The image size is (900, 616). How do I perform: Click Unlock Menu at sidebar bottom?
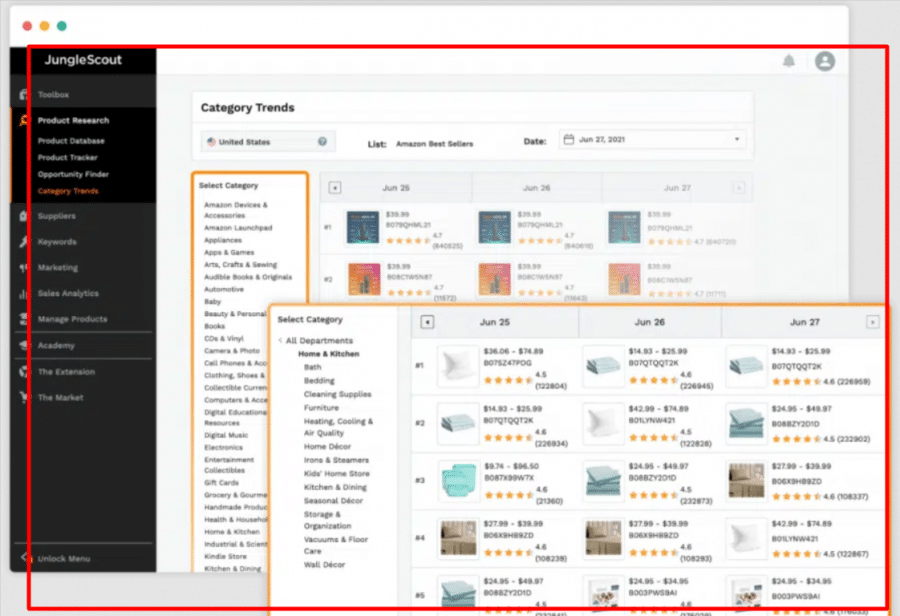tap(64, 559)
